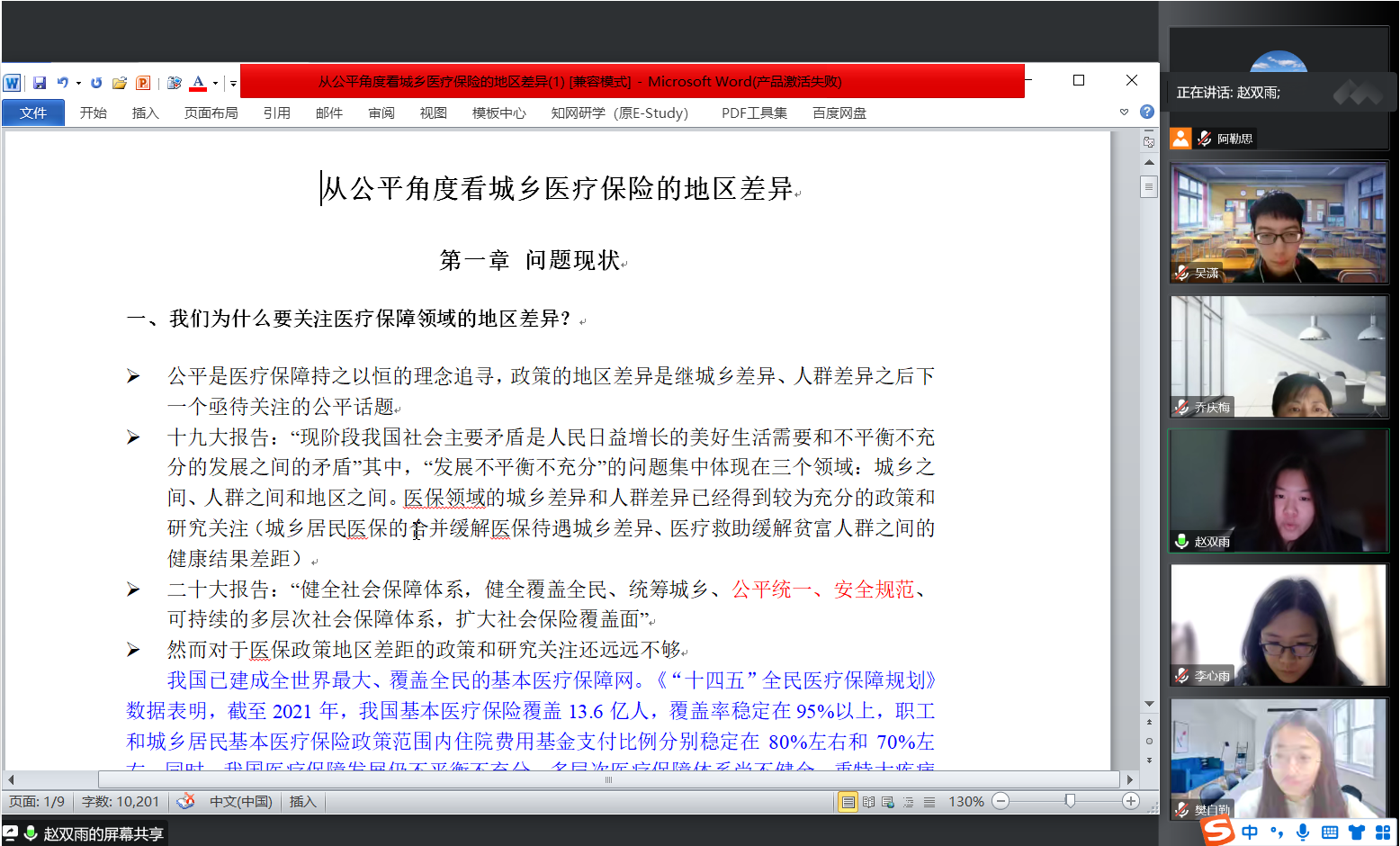The image size is (1400, 846).
Task: Open the font color dropdown arrow
Action: point(215,83)
